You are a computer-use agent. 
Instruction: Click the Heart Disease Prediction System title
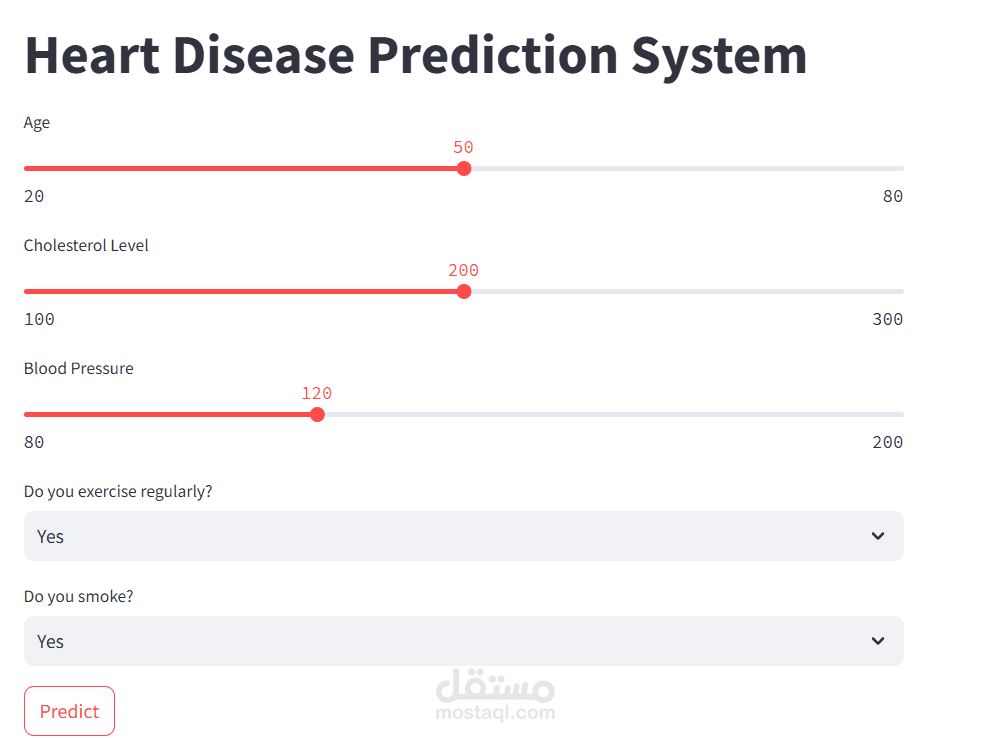coord(416,55)
